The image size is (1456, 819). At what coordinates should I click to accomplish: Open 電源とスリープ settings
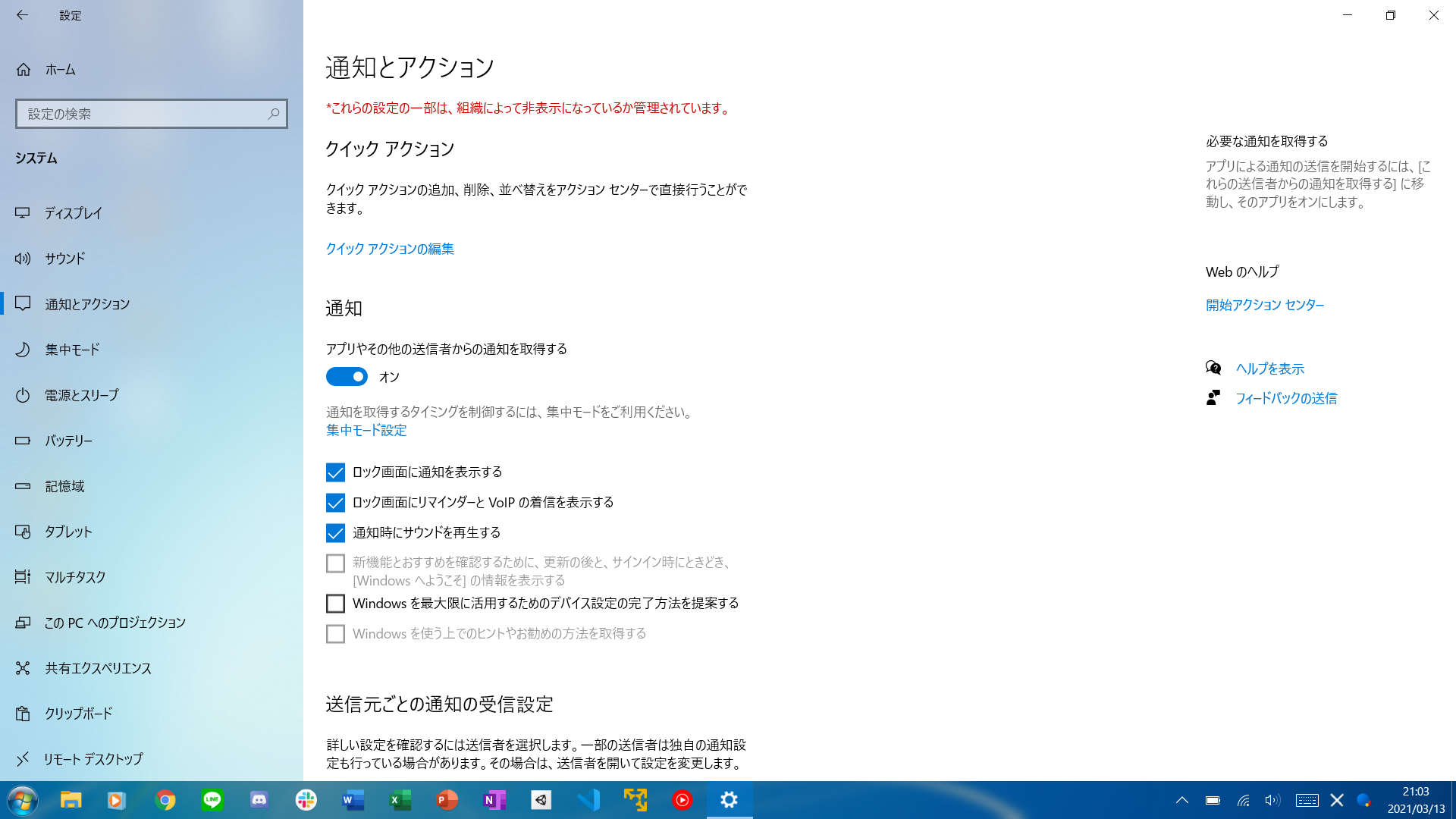pyautogui.click(x=152, y=395)
